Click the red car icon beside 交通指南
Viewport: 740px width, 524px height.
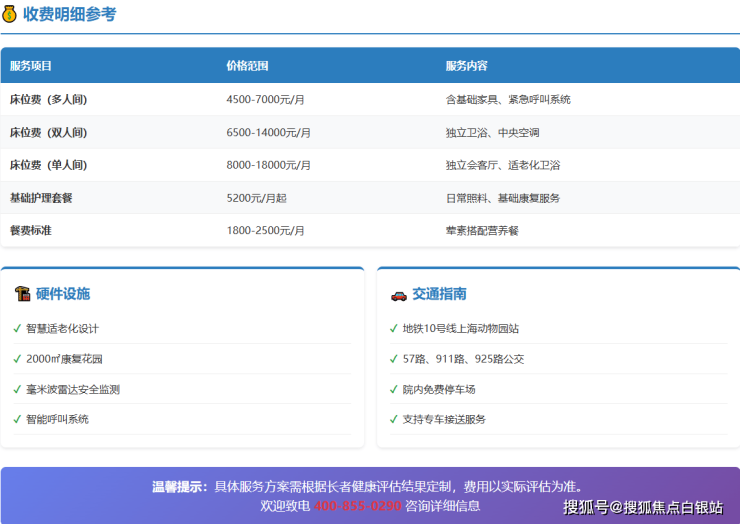pos(398,294)
